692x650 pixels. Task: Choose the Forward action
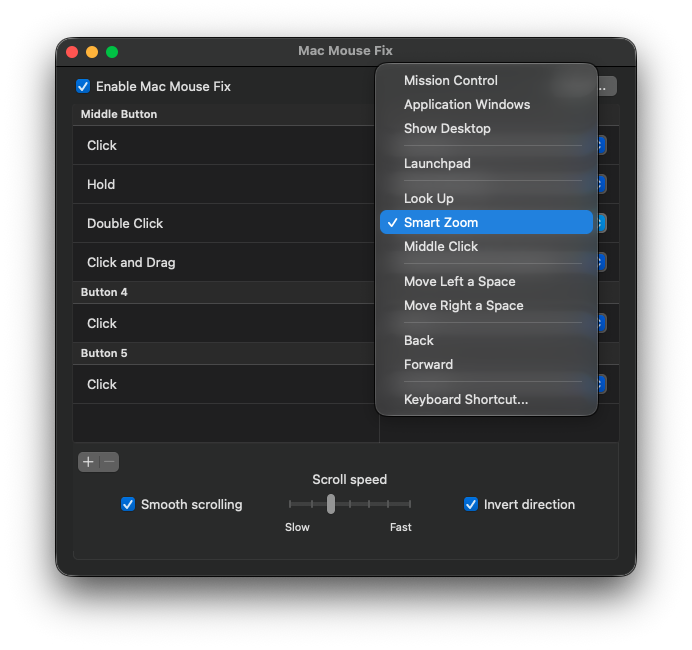pyautogui.click(x=486, y=364)
